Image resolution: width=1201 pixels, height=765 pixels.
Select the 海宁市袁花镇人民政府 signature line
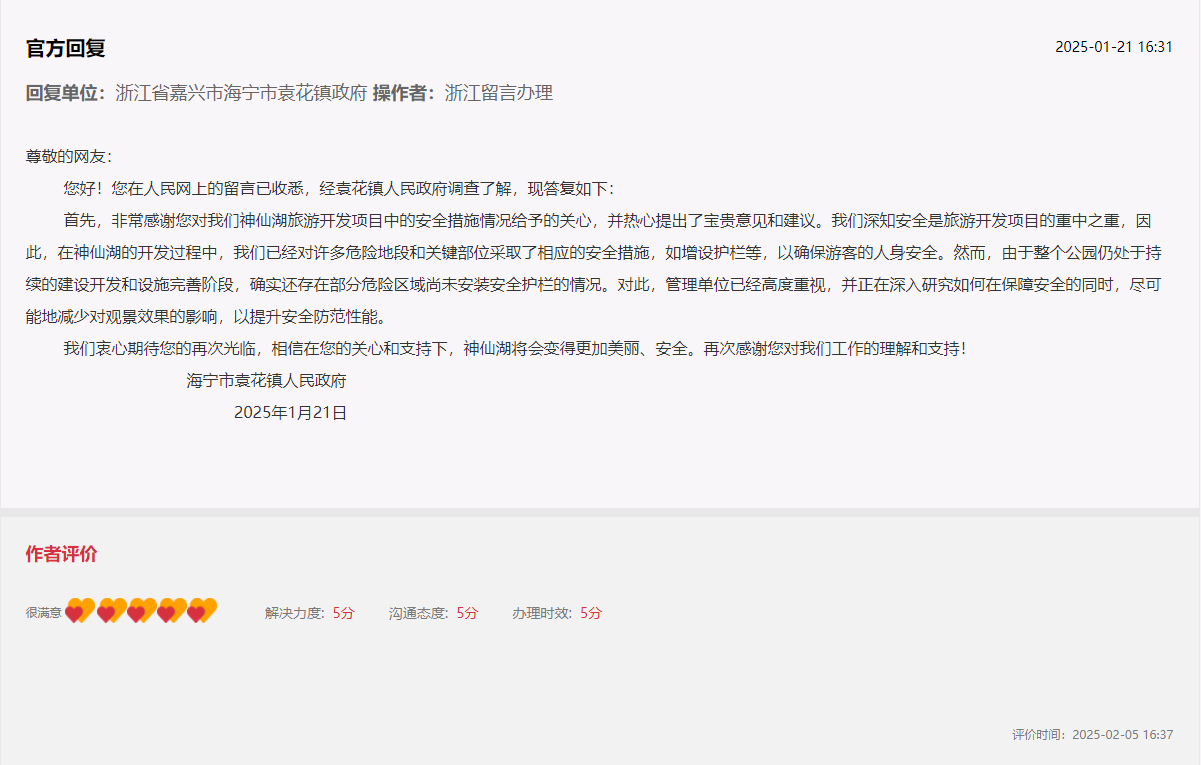[265, 381]
